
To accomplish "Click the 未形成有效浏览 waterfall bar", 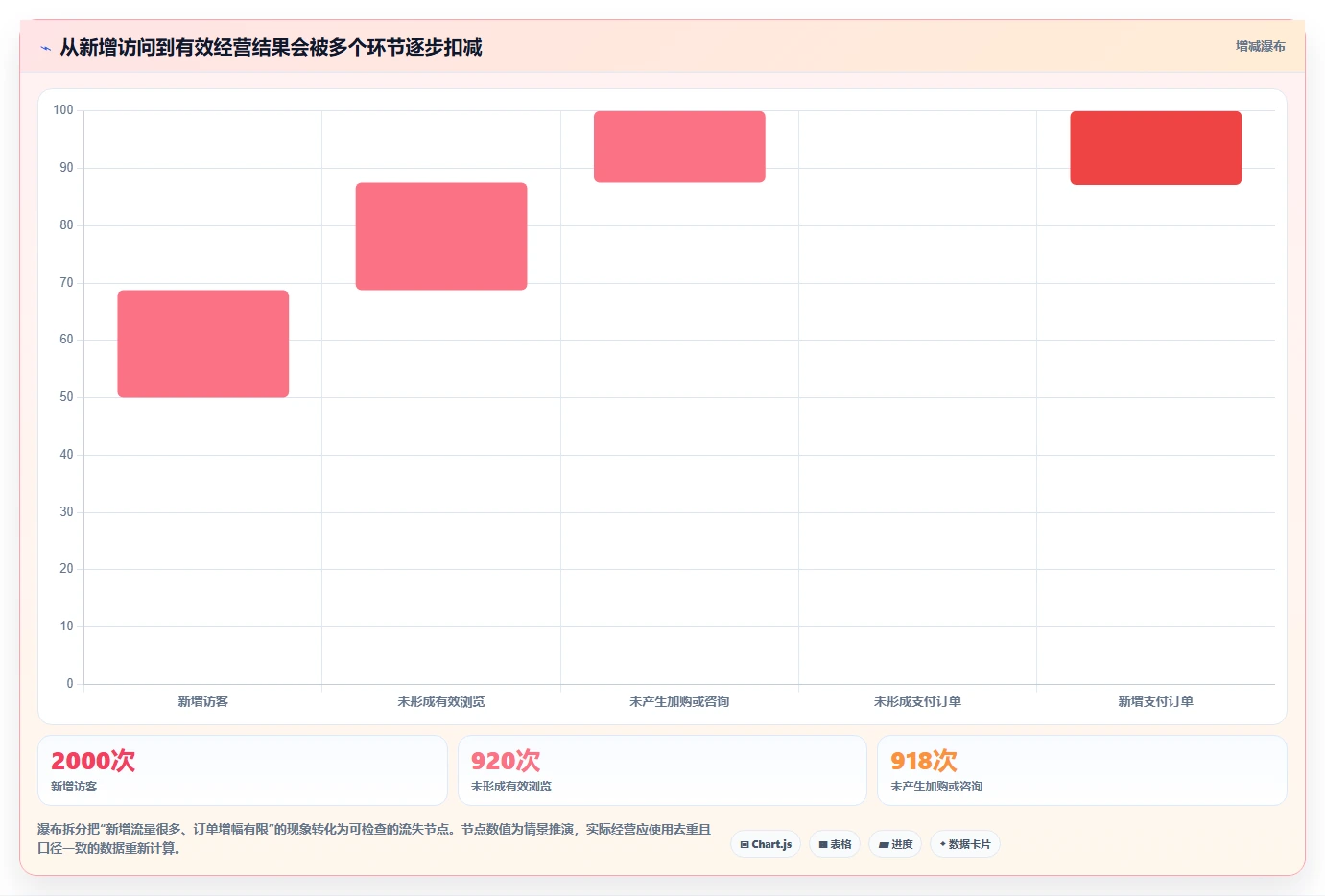I will pyautogui.click(x=441, y=236).
